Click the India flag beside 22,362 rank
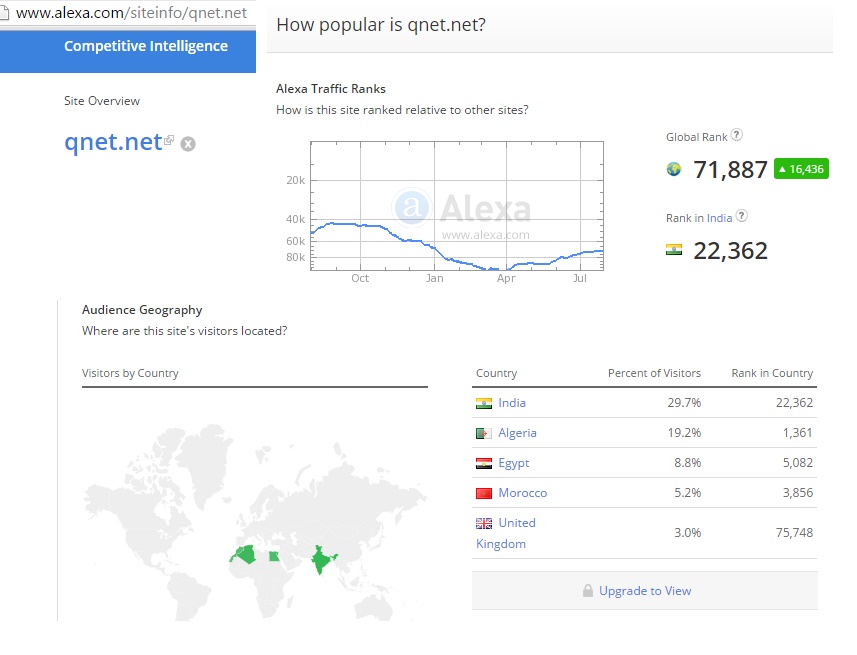This screenshot has width=857, height=655. click(674, 250)
